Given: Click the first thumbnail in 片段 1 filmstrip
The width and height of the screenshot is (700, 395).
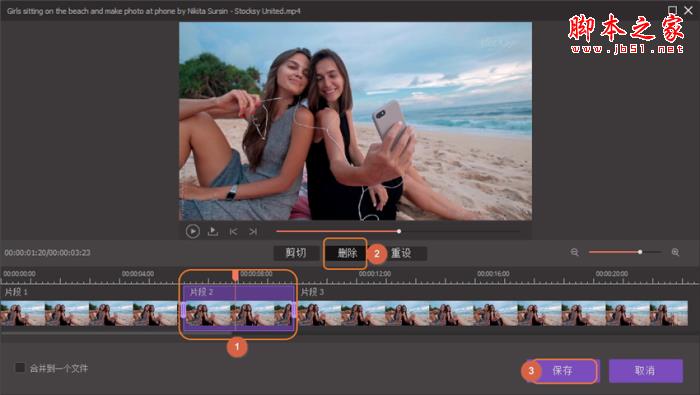Looking at the screenshot, I should (x=23, y=313).
